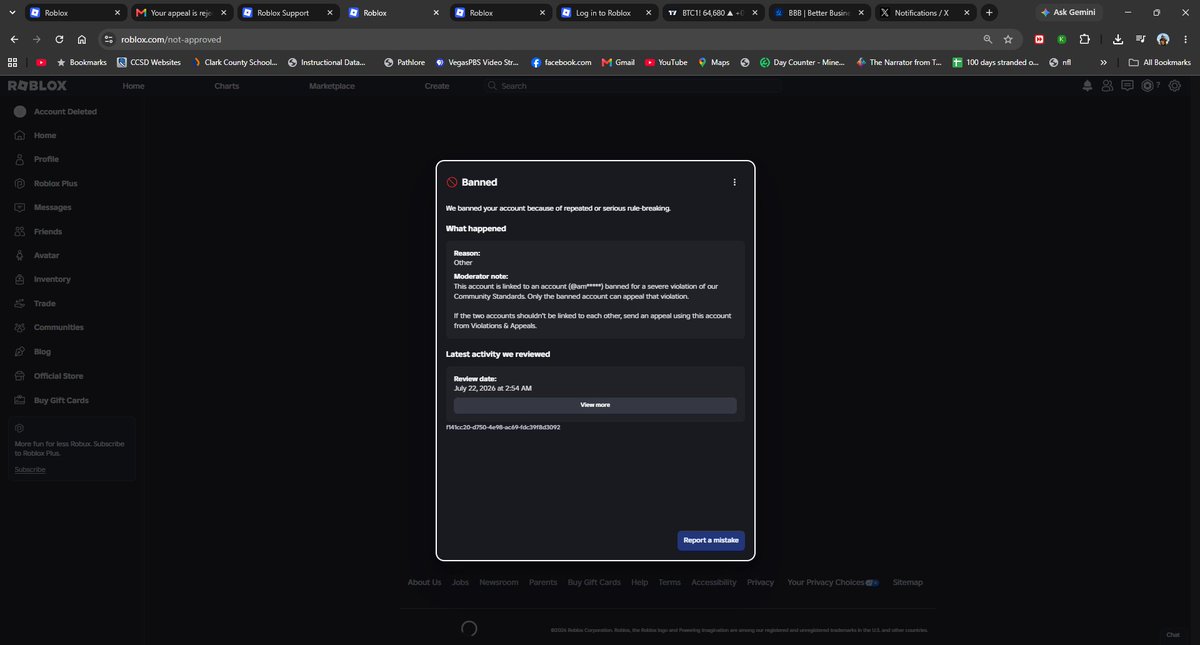Click the Subscribe link in sidebar

click(29, 469)
